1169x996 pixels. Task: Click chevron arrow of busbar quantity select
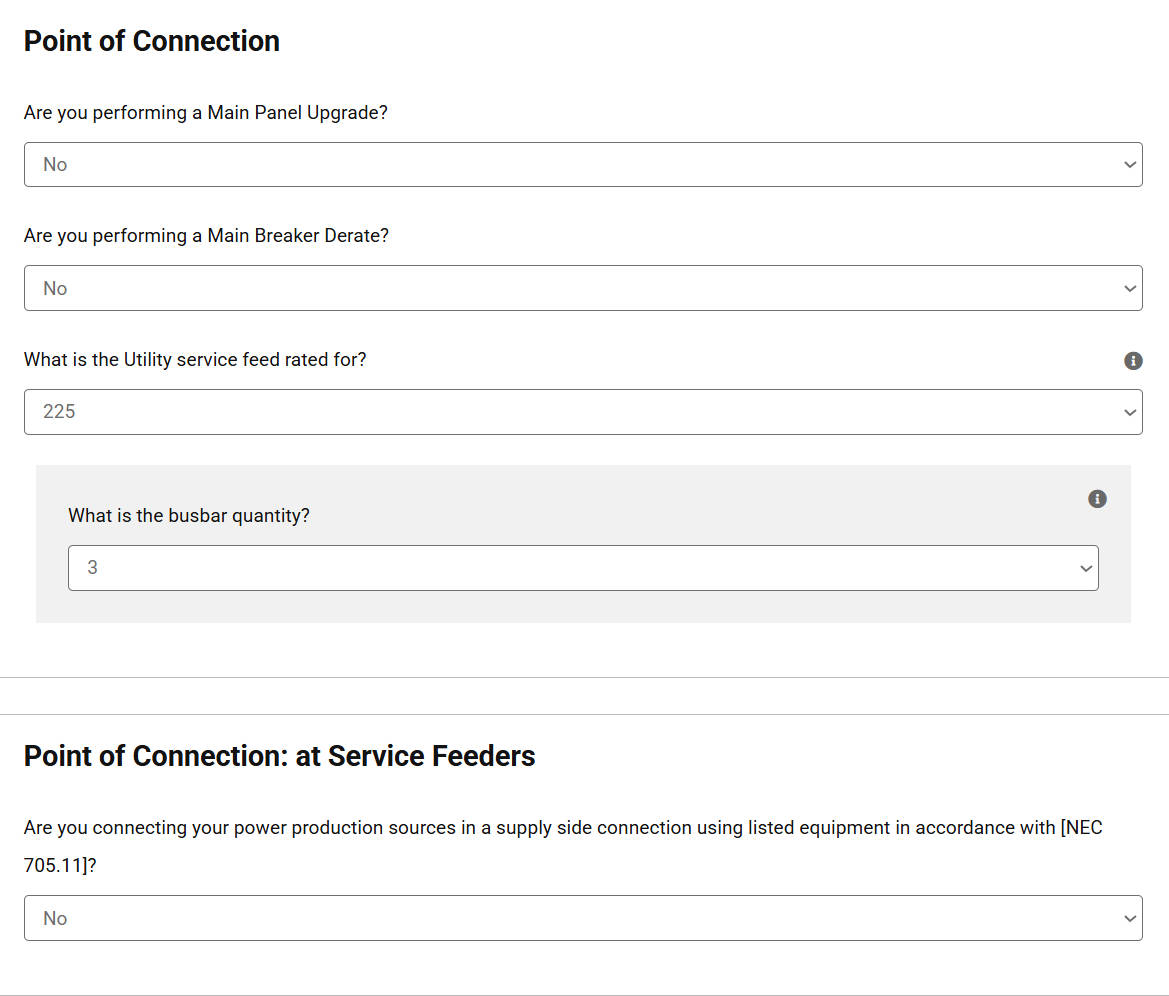1086,569
